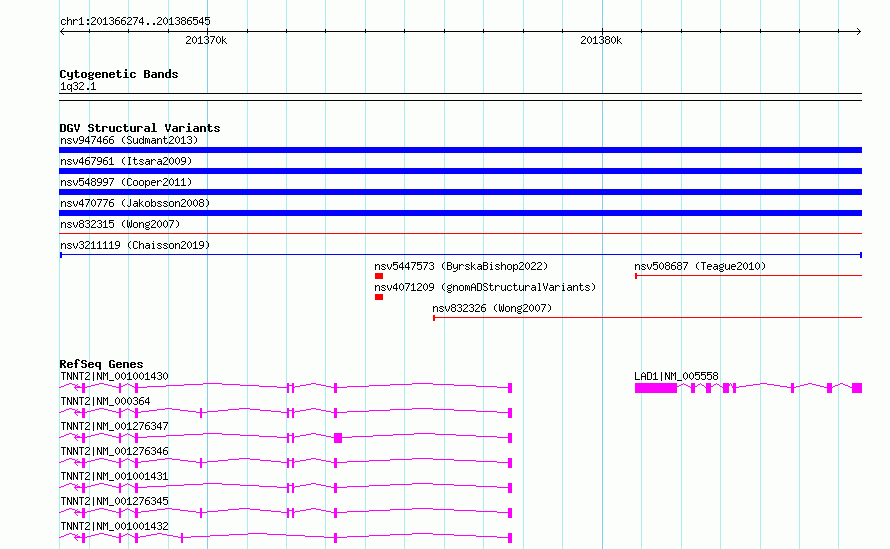This screenshot has width=890, height=549.
Task: Click the TNNT2|NM_000364 transcript label
Action: (x=105, y=401)
